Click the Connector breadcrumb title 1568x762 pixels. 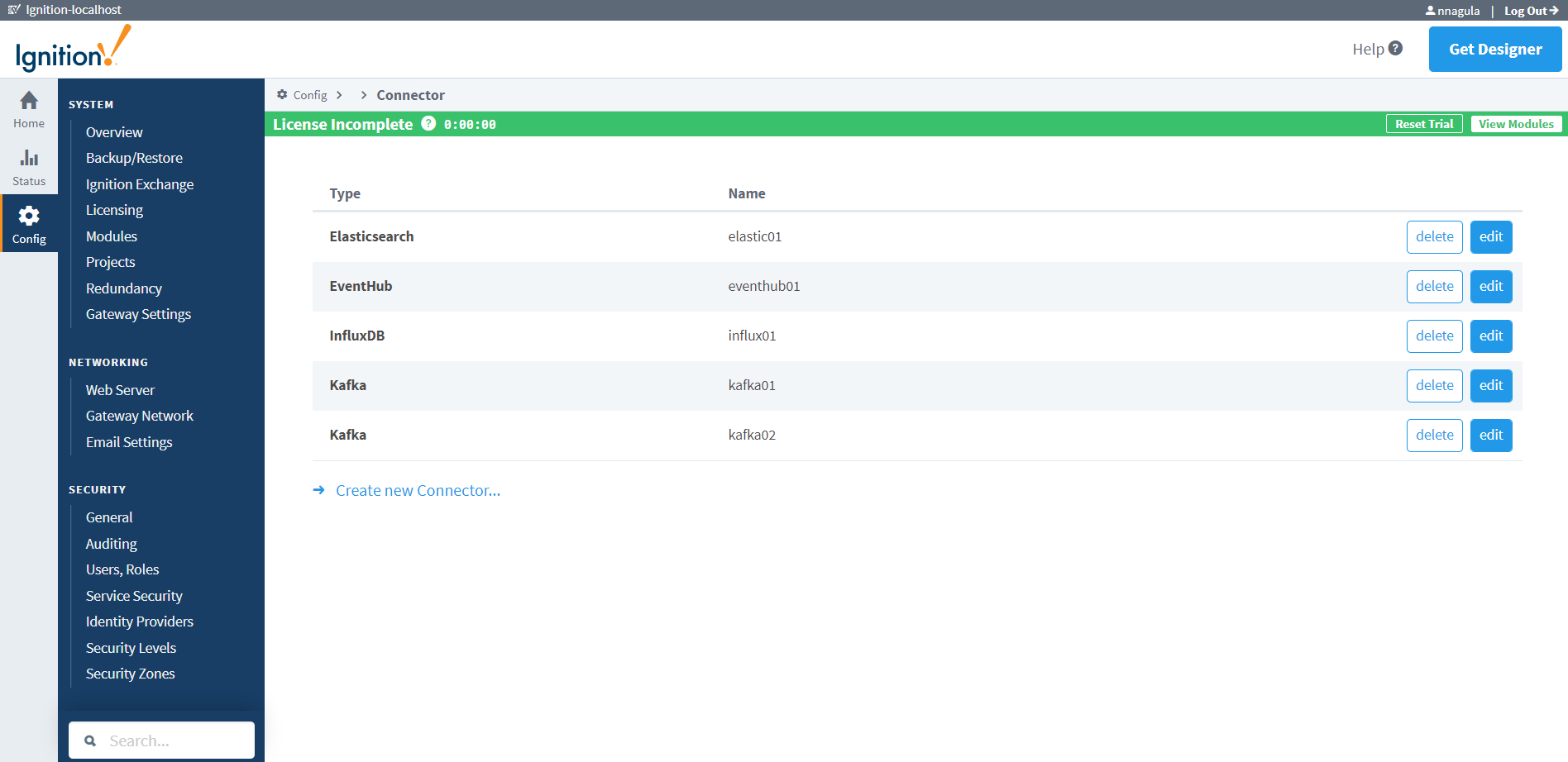[x=410, y=95]
